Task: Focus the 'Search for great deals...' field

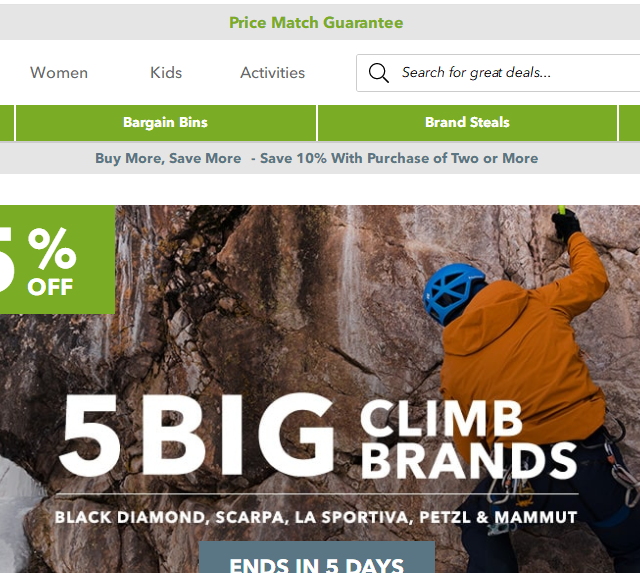Action: coord(498,73)
